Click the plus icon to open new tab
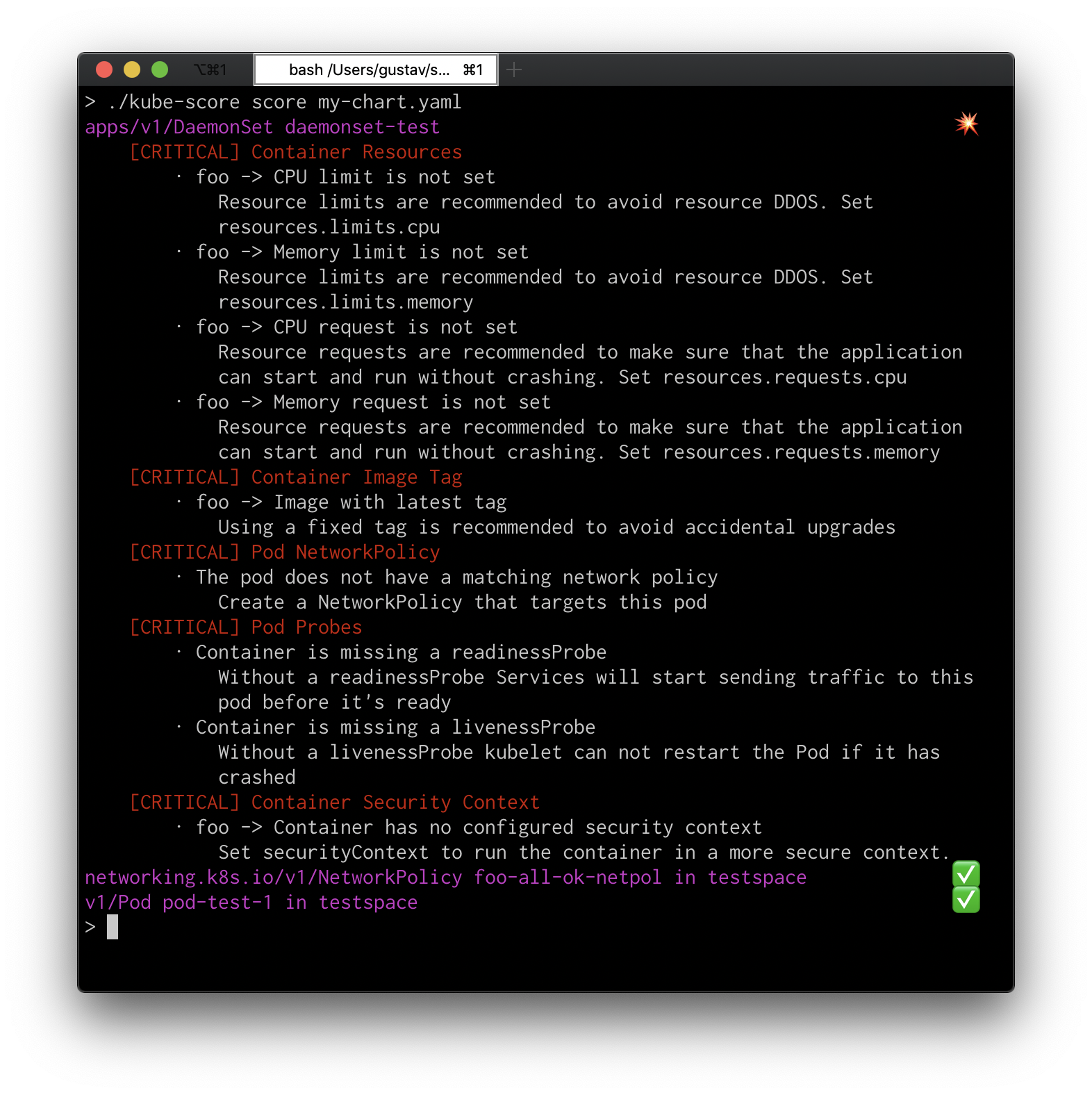The width and height of the screenshot is (1092, 1095). click(514, 69)
